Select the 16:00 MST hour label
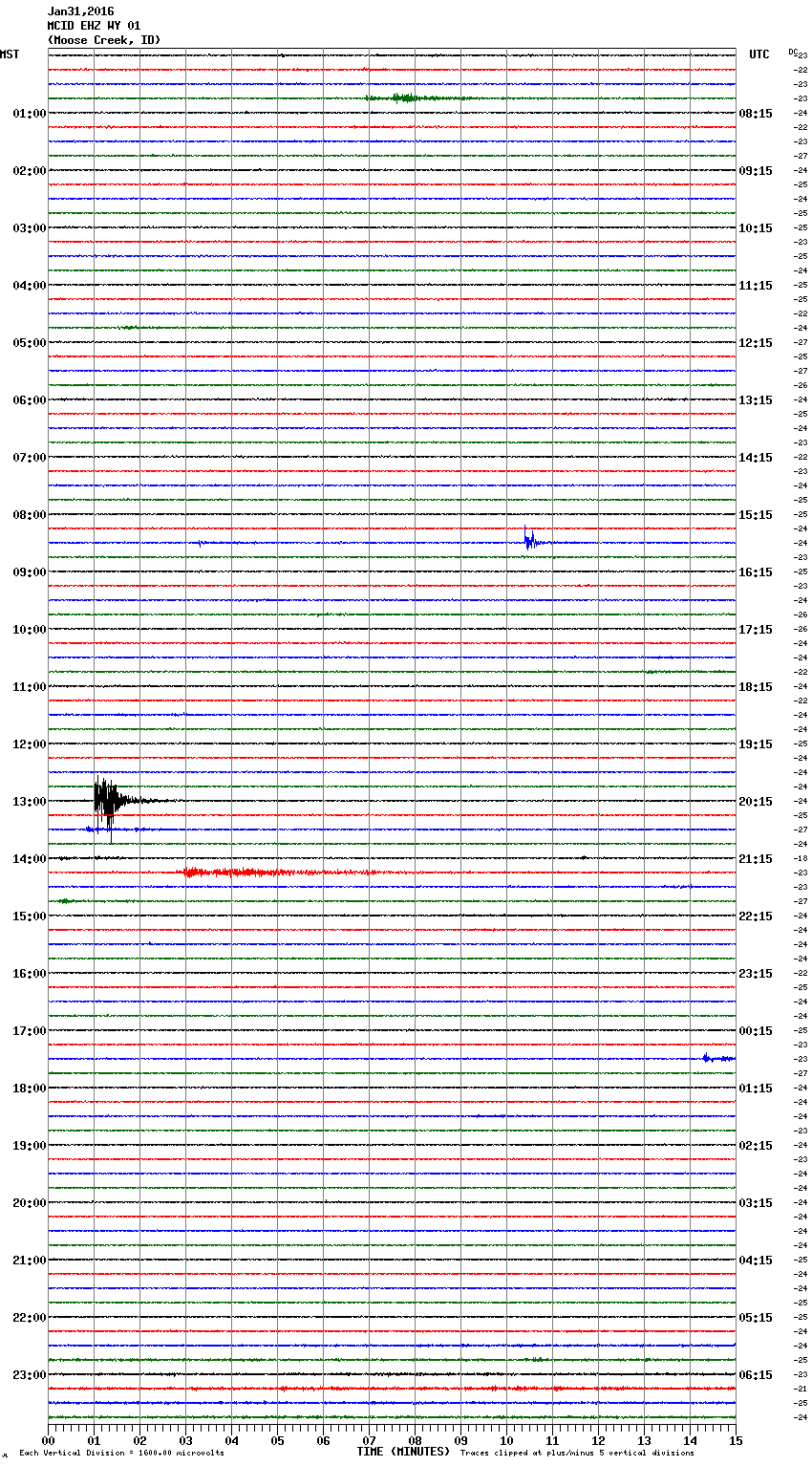 point(29,974)
